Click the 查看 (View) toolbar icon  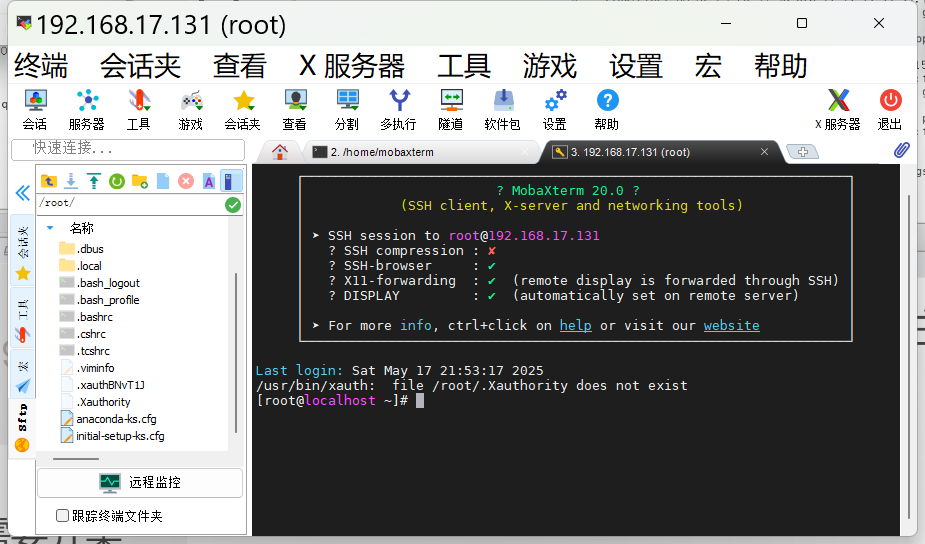click(295, 109)
